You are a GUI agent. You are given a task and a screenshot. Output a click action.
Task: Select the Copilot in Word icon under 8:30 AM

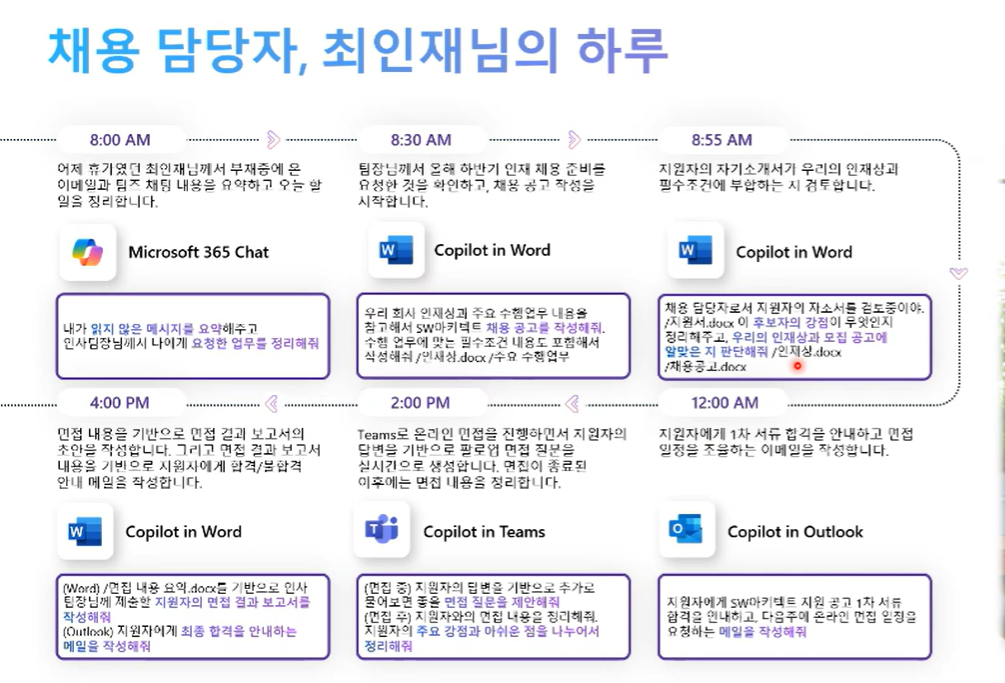(396, 252)
